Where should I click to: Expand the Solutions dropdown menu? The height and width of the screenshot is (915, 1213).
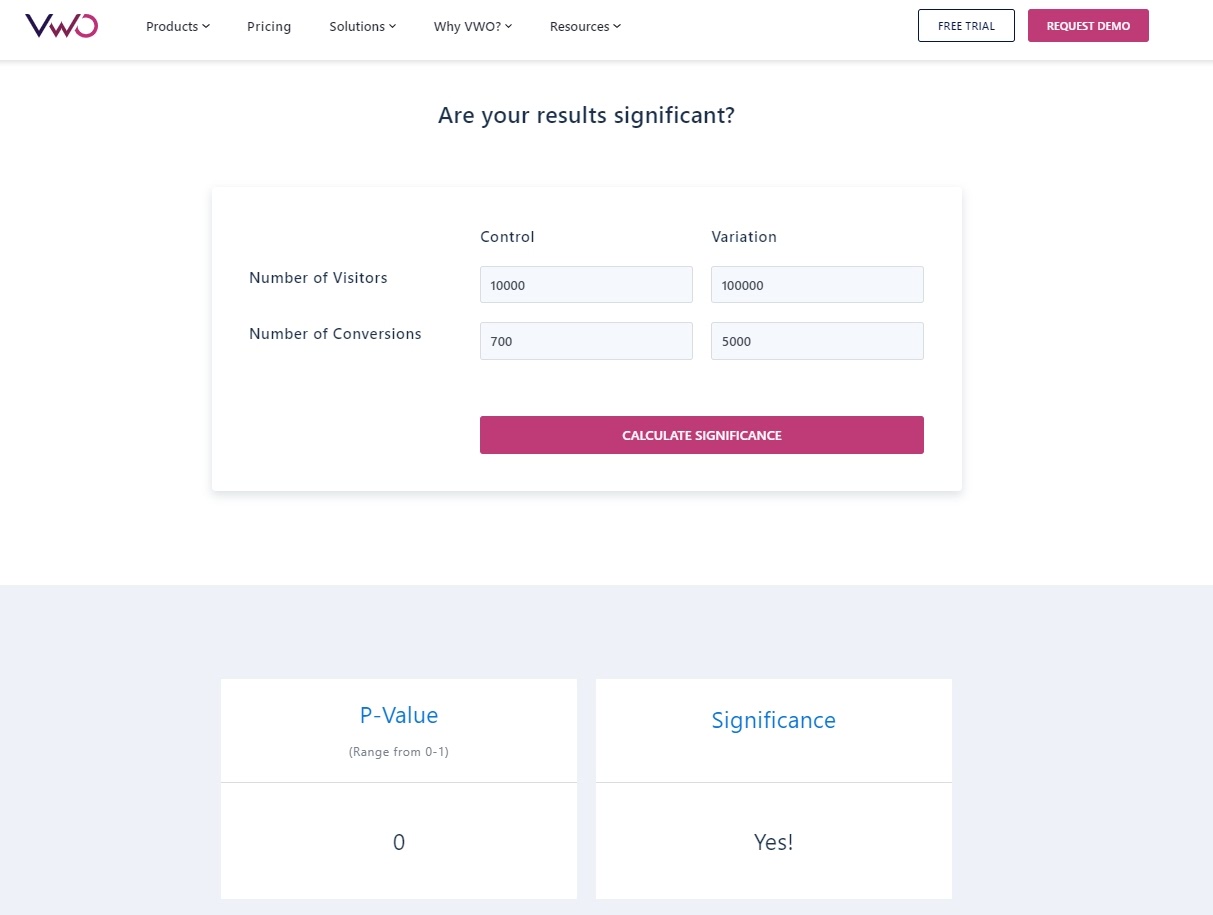pos(363,27)
